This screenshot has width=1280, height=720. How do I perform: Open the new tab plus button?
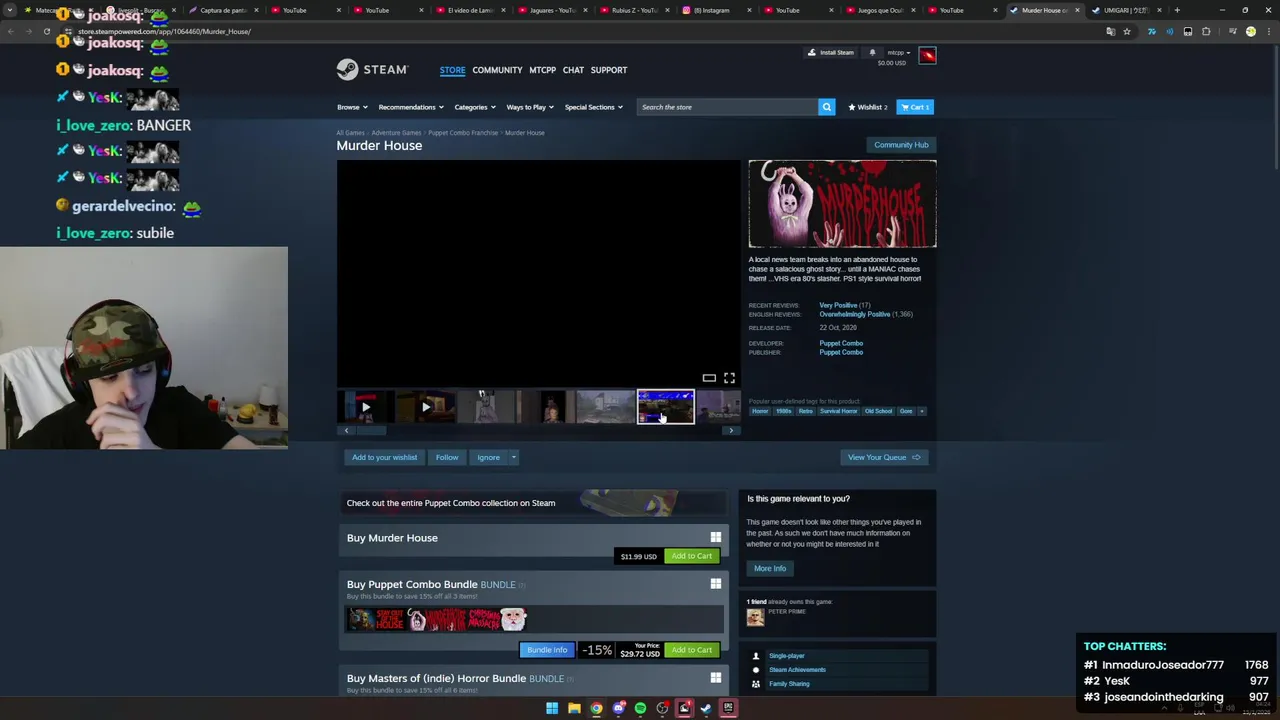(x=1177, y=10)
